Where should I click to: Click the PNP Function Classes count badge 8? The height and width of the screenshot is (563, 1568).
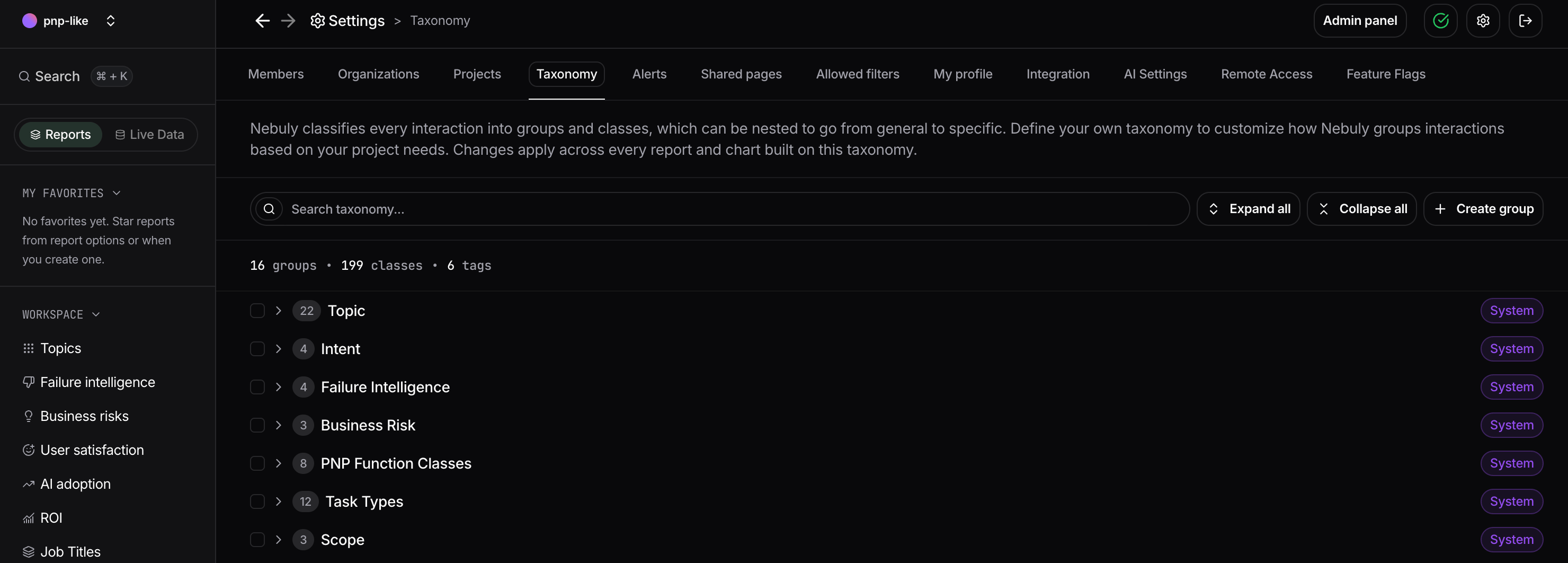(x=303, y=463)
